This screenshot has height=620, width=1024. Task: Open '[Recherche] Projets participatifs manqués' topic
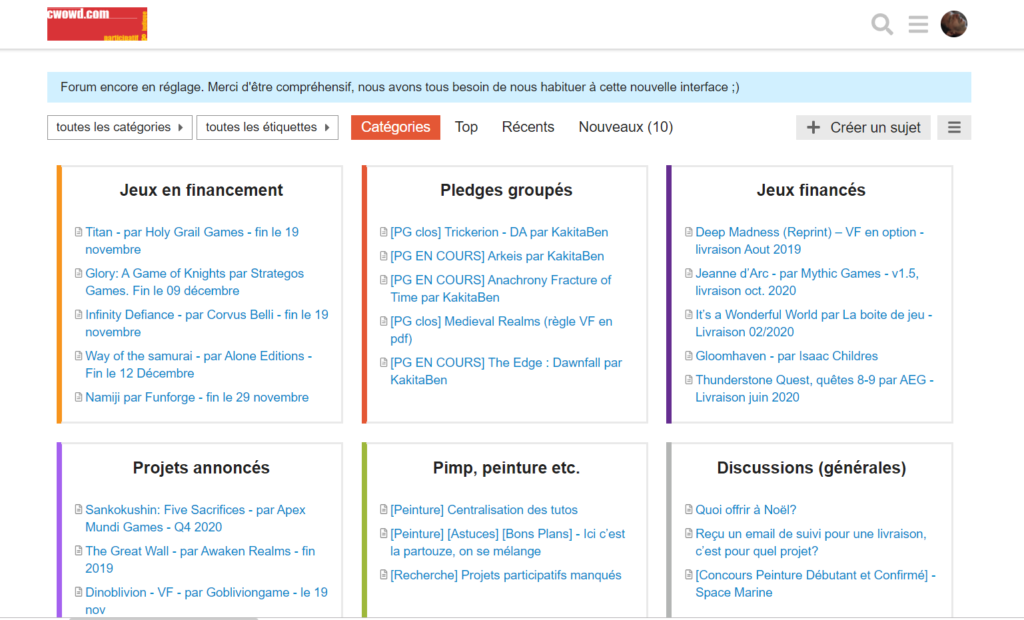505,575
